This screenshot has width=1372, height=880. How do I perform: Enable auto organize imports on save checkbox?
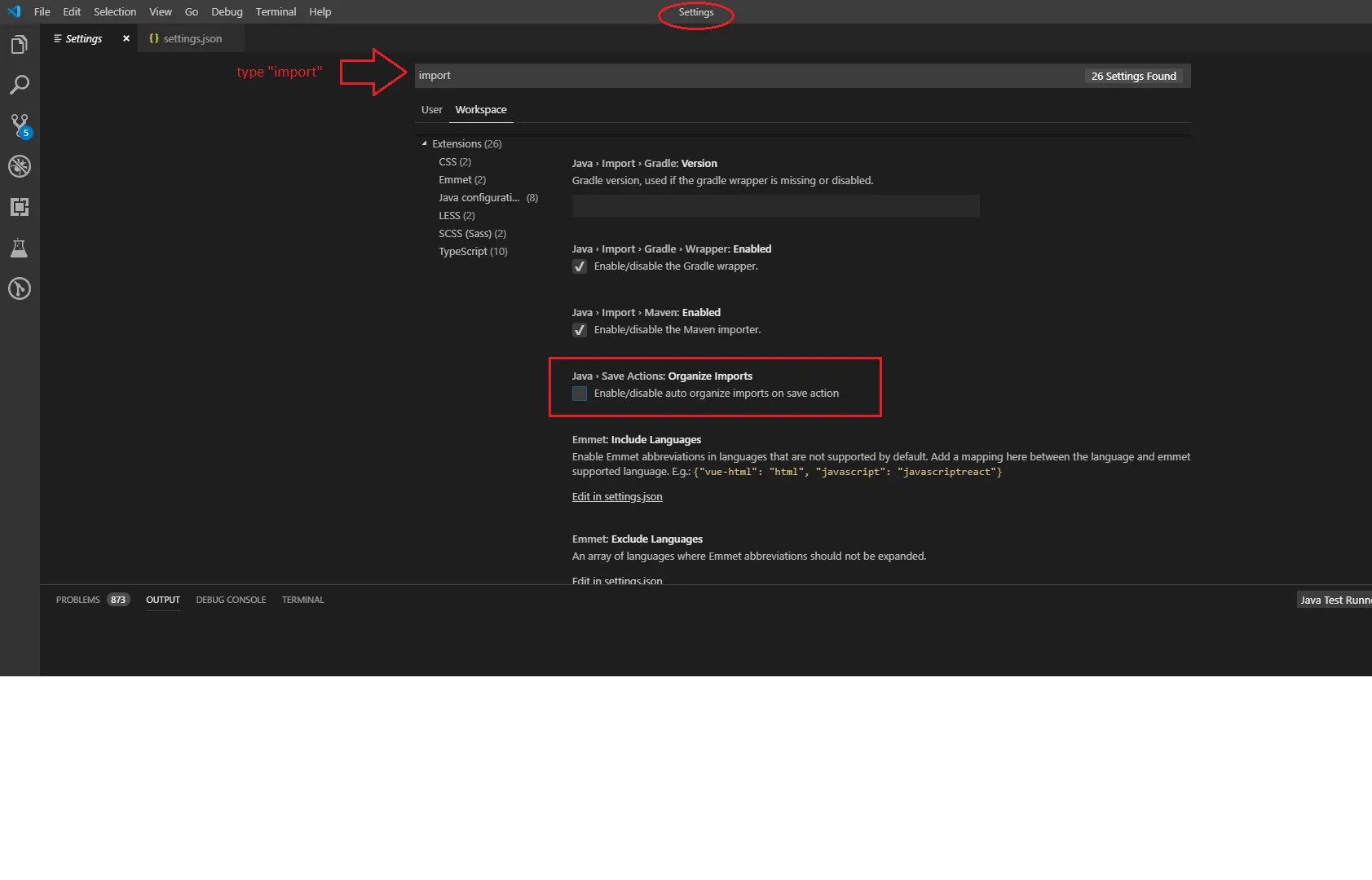click(580, 394)
